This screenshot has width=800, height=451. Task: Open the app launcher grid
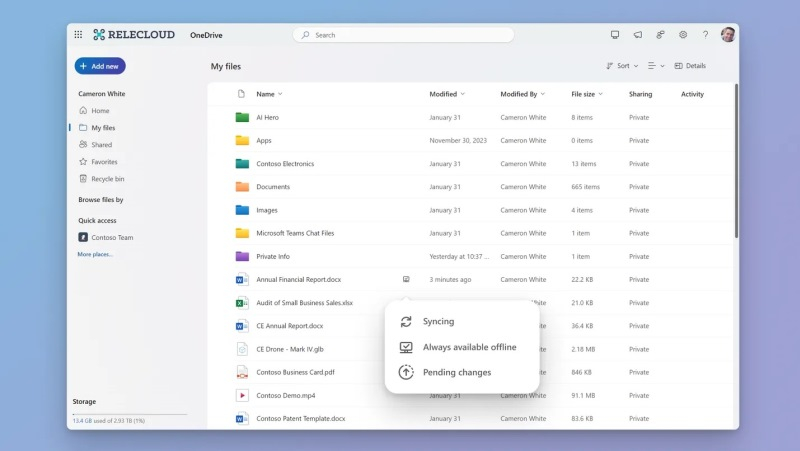[78, 35]
